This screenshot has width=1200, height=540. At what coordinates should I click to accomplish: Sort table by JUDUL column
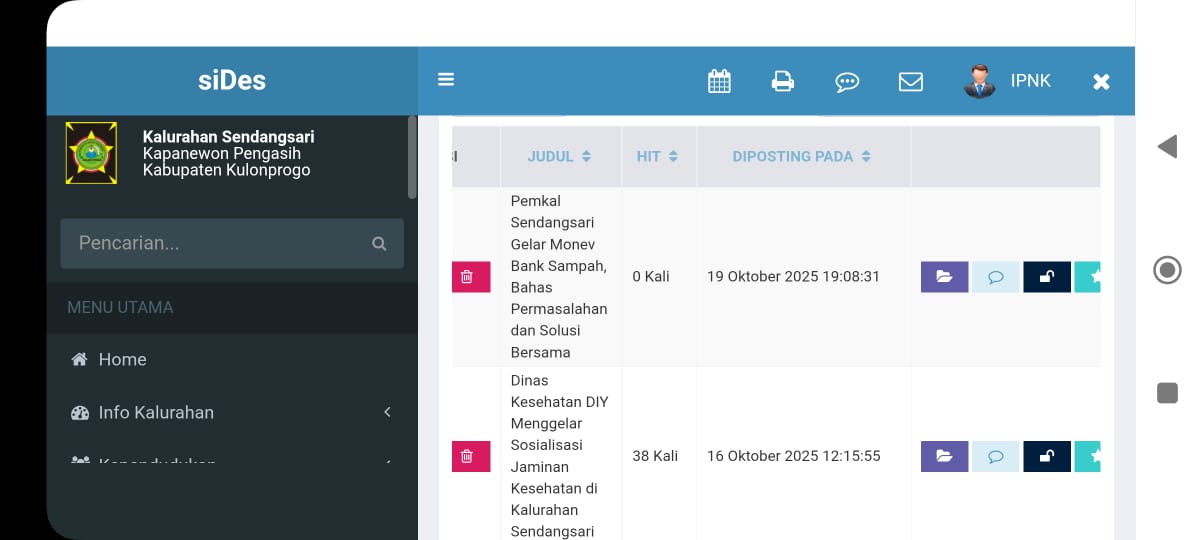559,157
